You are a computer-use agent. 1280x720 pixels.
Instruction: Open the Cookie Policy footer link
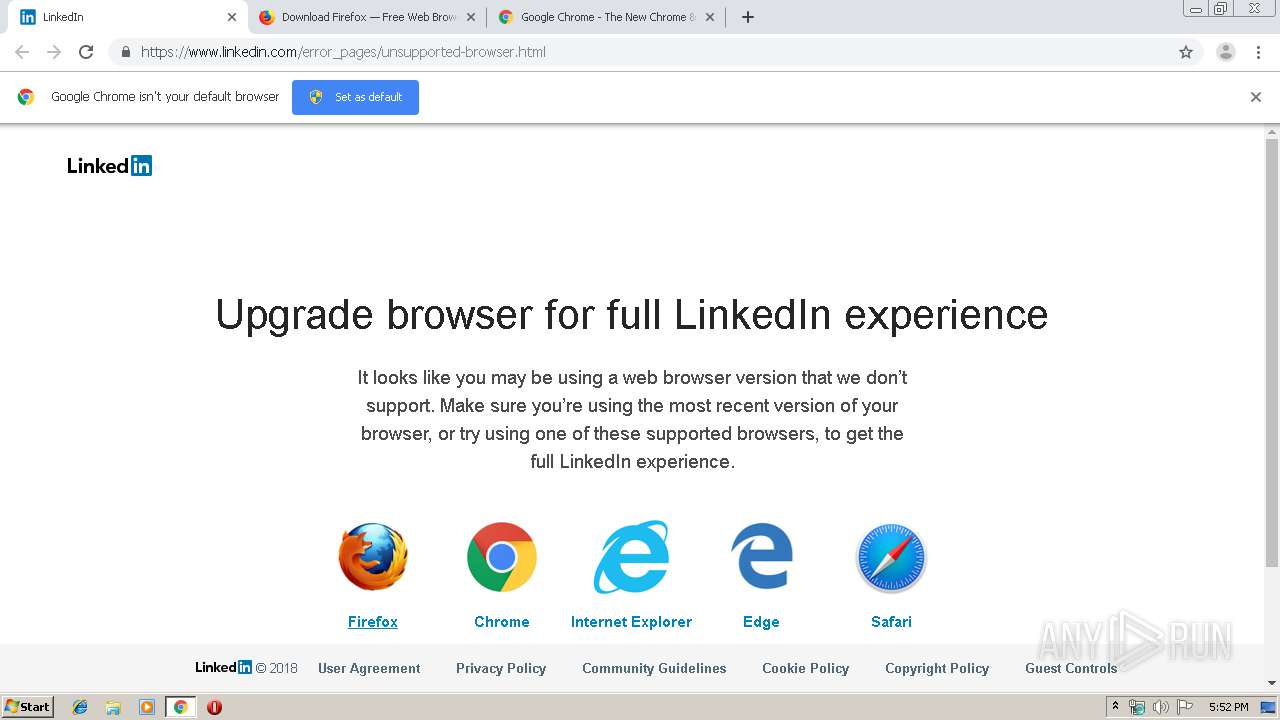tap(805, 668)
